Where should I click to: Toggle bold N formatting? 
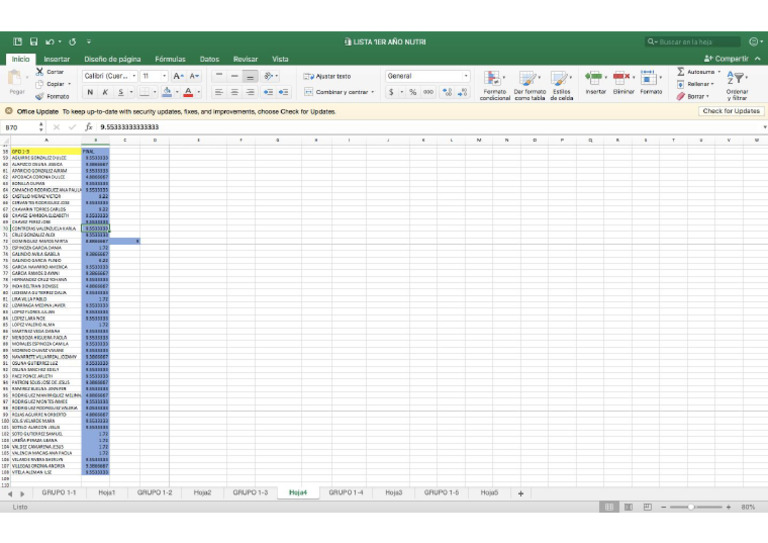coord(89,92)
